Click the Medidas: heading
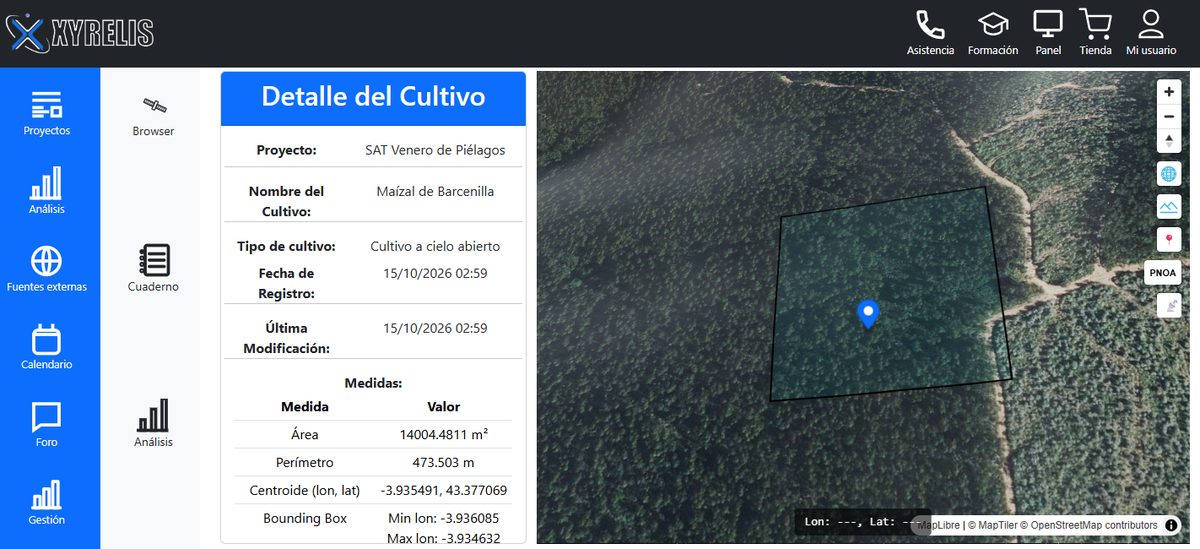Image resolution: width=1200 pixels, height=549 pixels. [373, 383]
